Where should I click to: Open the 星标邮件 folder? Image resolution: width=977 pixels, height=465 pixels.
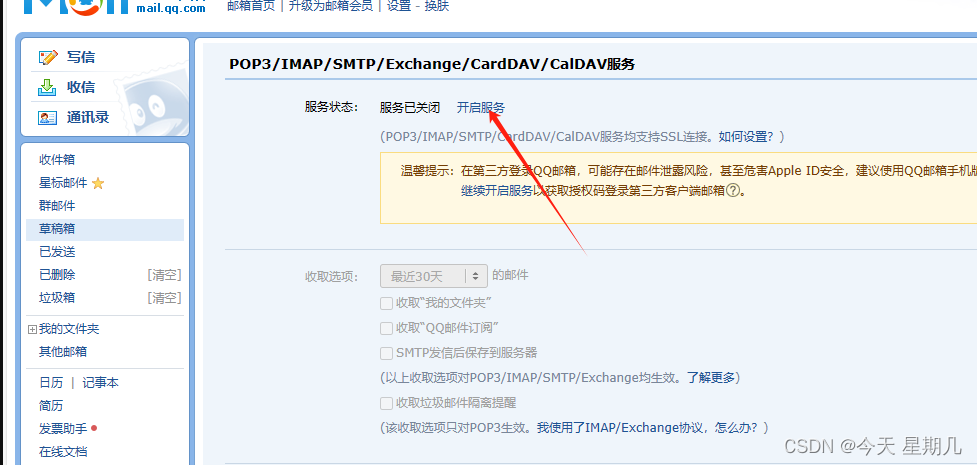[63, 183]
